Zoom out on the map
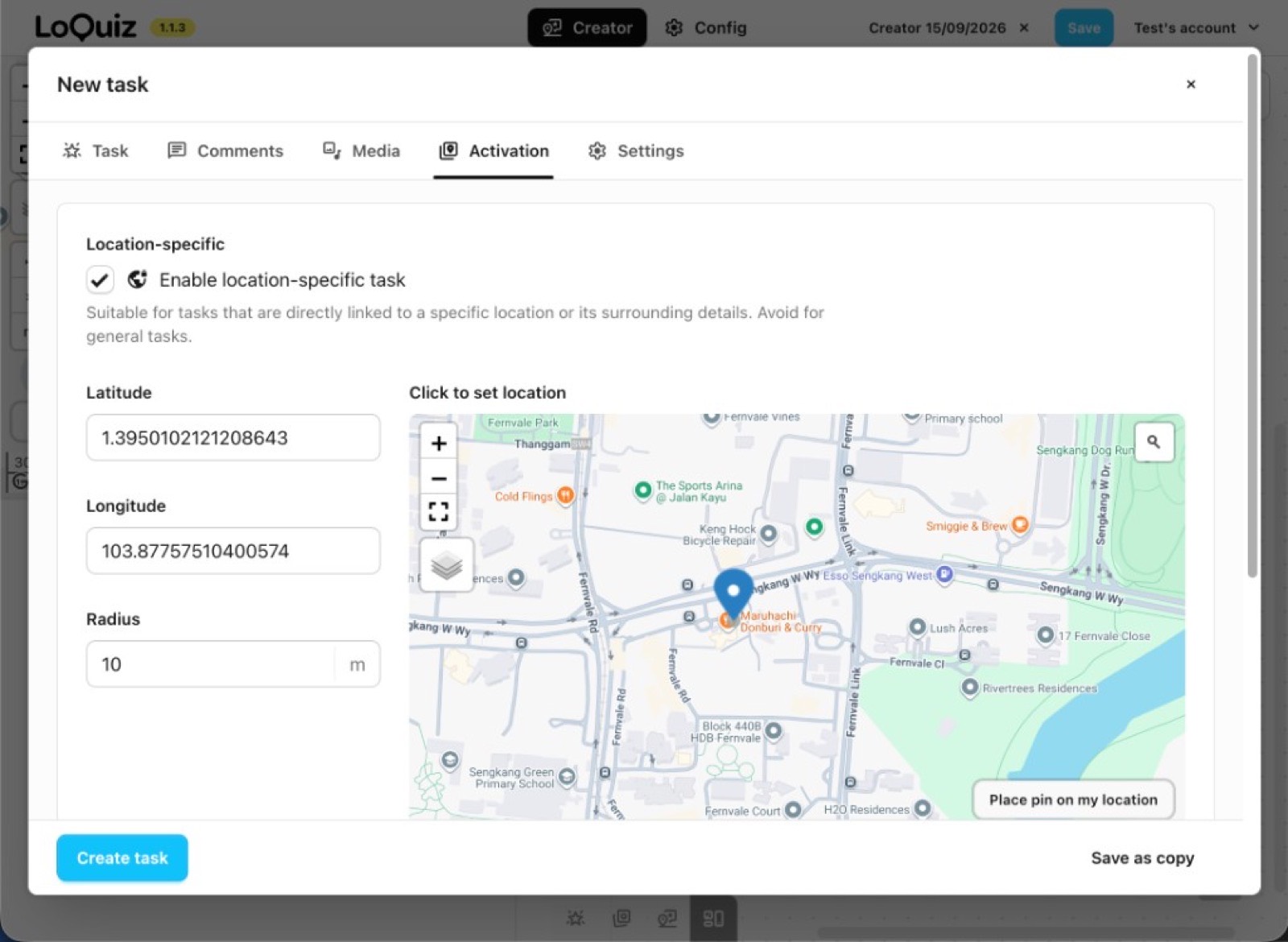The height and width of the screenshot is (942, 1288). point(439,478)
